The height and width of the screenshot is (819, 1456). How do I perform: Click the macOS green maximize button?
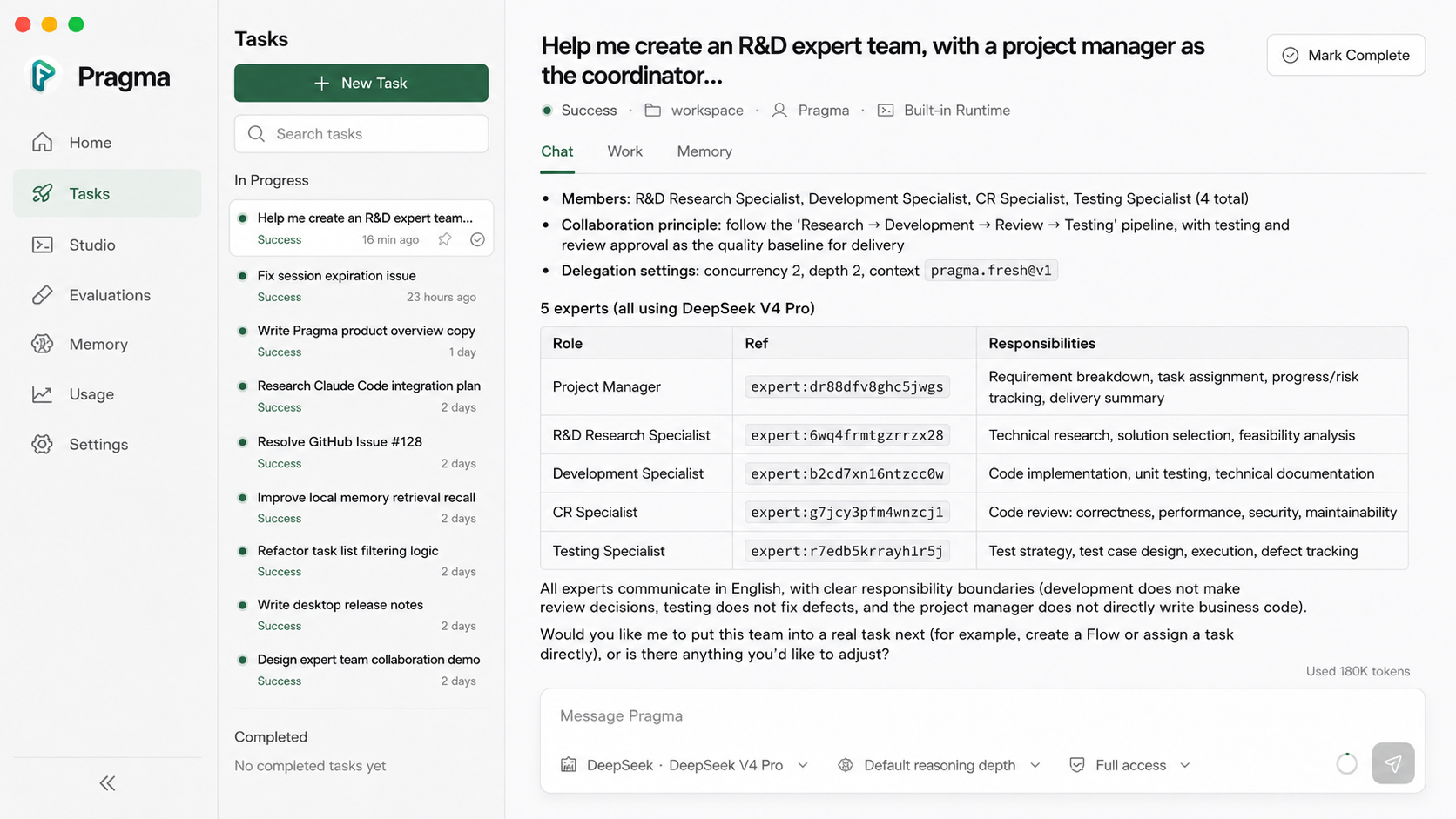click(x=77, y=24)
